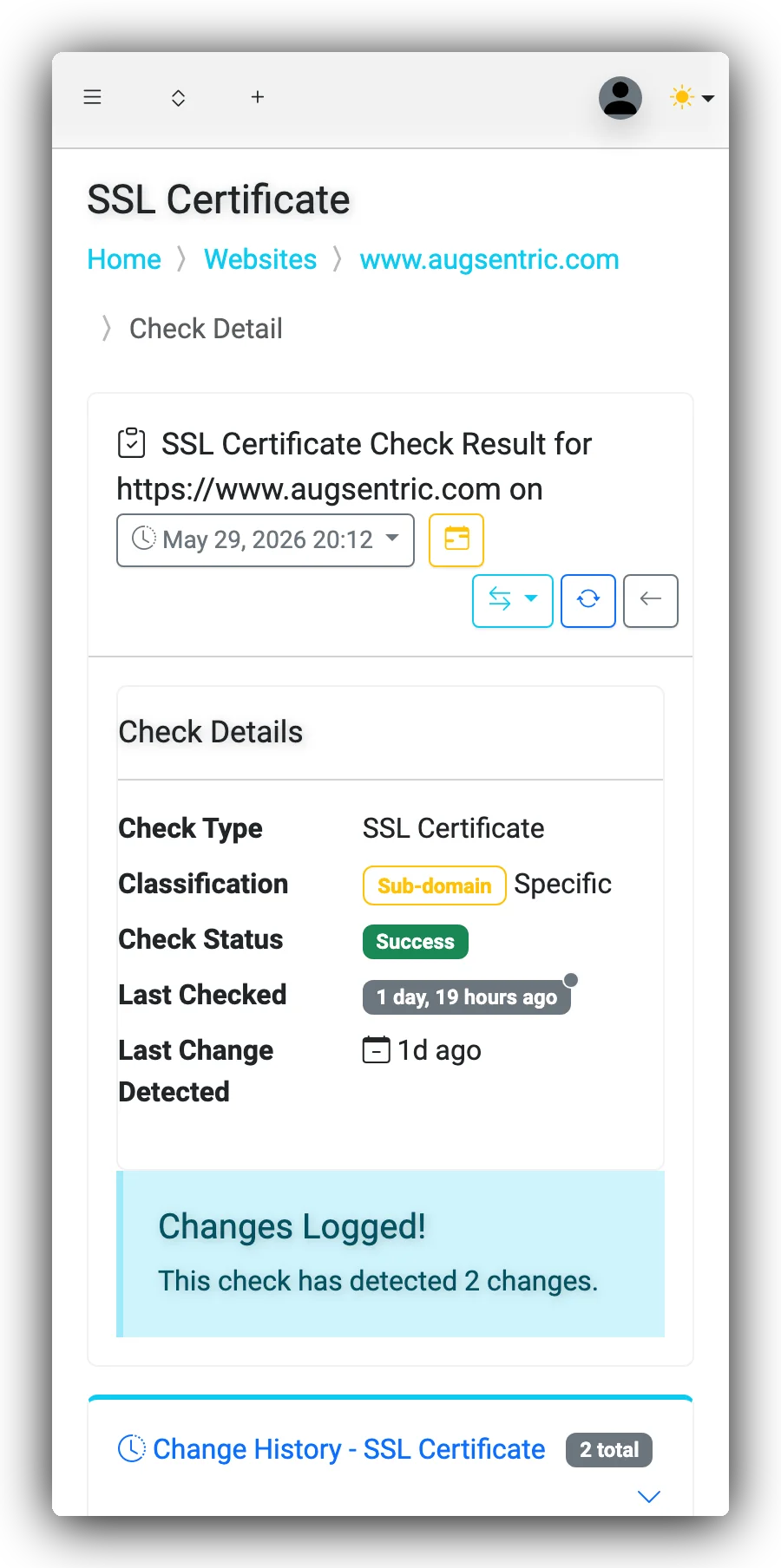
Task: Click the Success status badge
Action: (x=416, y=942)
